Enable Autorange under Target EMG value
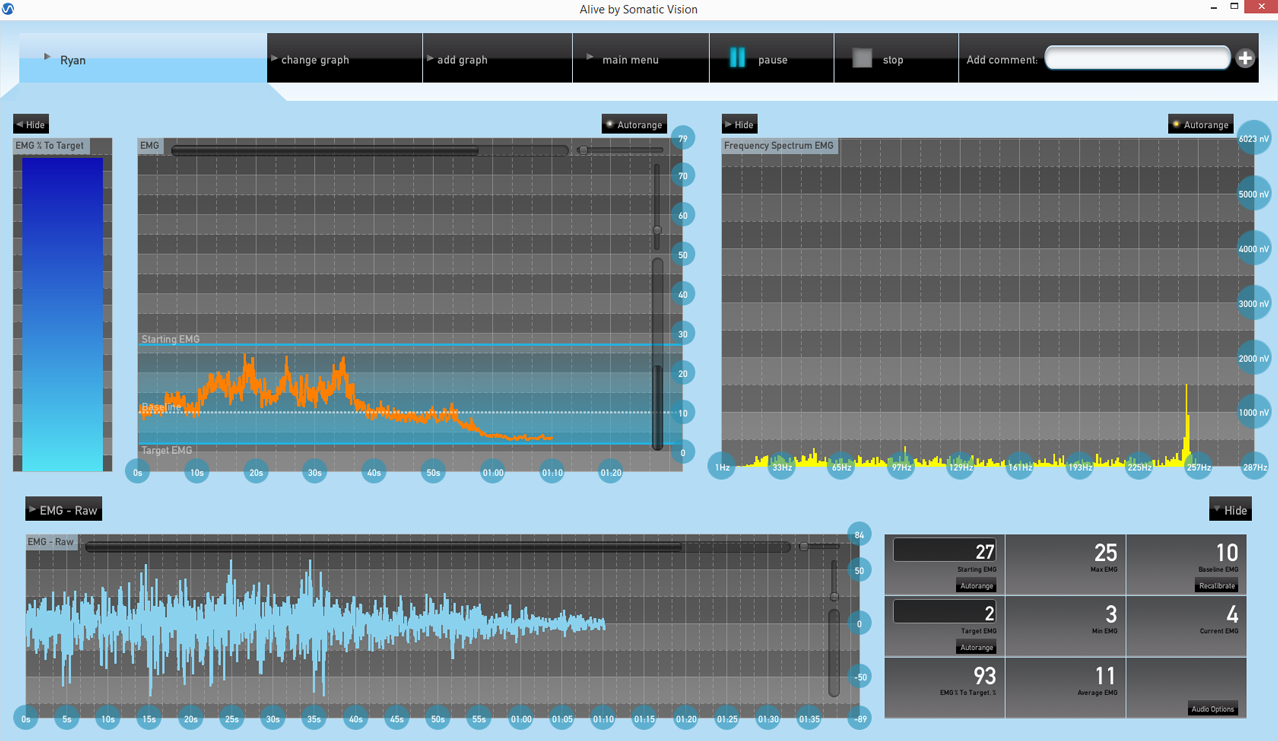The image size is (1278, 741). 975,648
